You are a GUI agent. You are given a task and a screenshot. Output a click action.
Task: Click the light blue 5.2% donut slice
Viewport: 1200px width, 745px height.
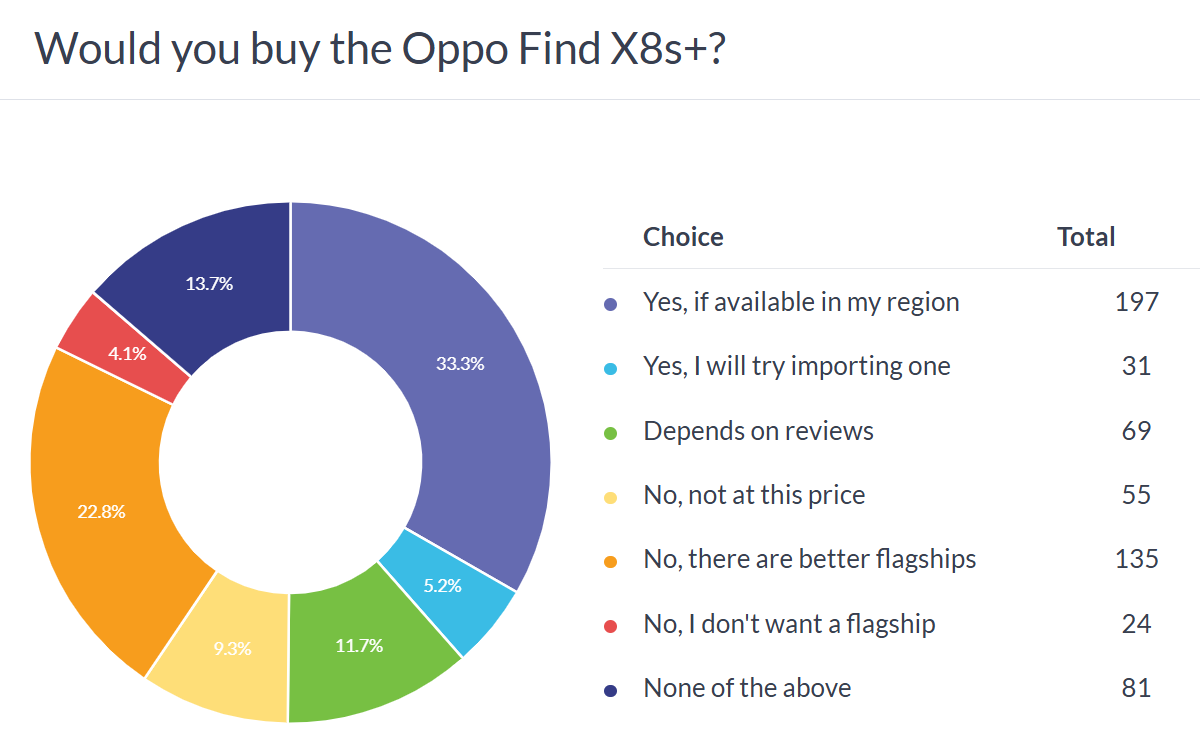(x=451, y=587)
